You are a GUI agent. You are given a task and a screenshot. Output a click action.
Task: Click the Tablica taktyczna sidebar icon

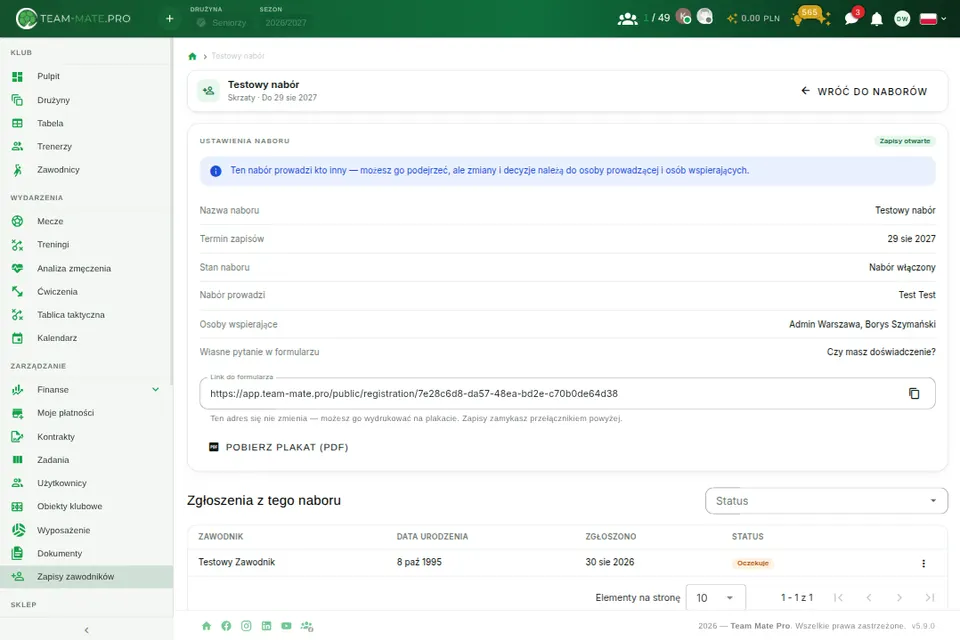pos(17,315)
